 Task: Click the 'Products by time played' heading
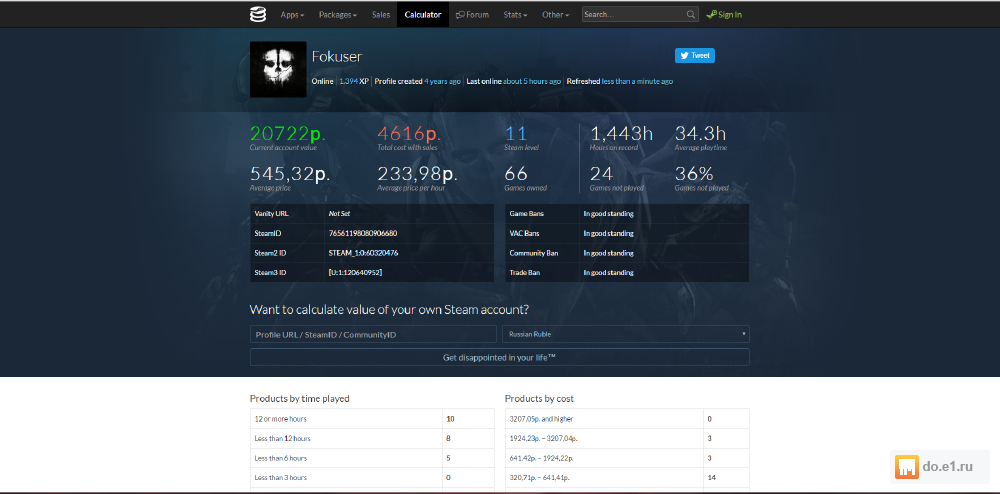point(300,398)
